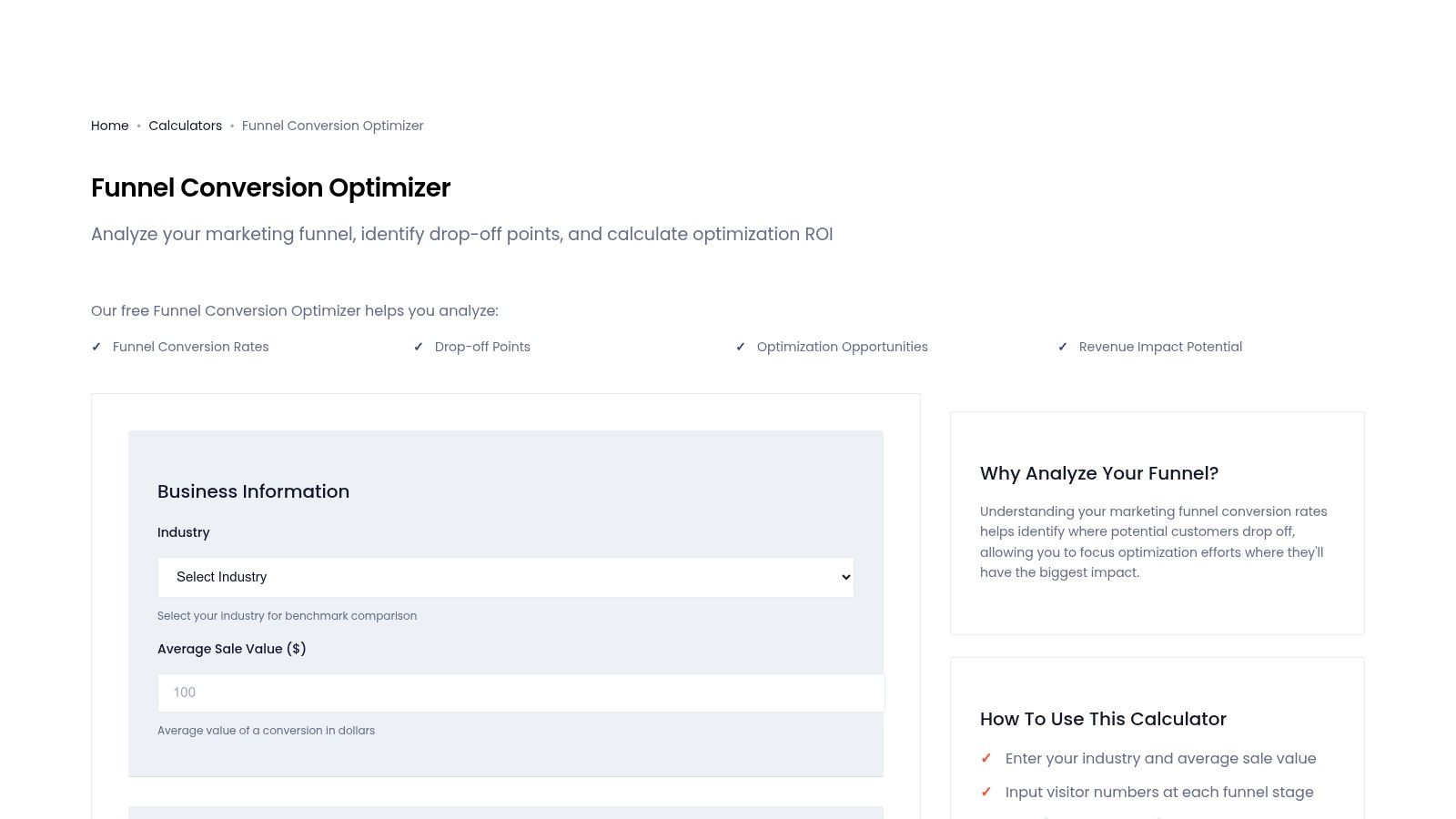
Task: Click the Average Sale Value input field
Action: pyautogui.click(x=521, y=693)
